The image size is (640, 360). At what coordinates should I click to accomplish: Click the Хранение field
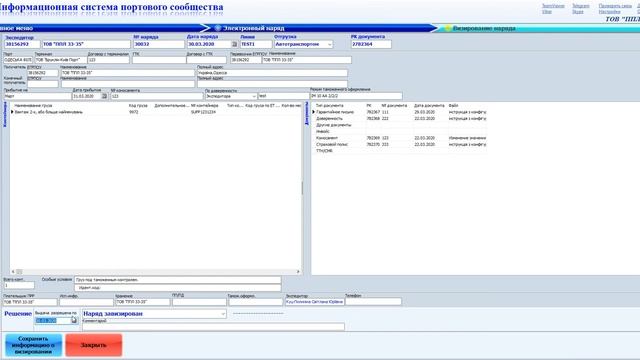point(142,302)
